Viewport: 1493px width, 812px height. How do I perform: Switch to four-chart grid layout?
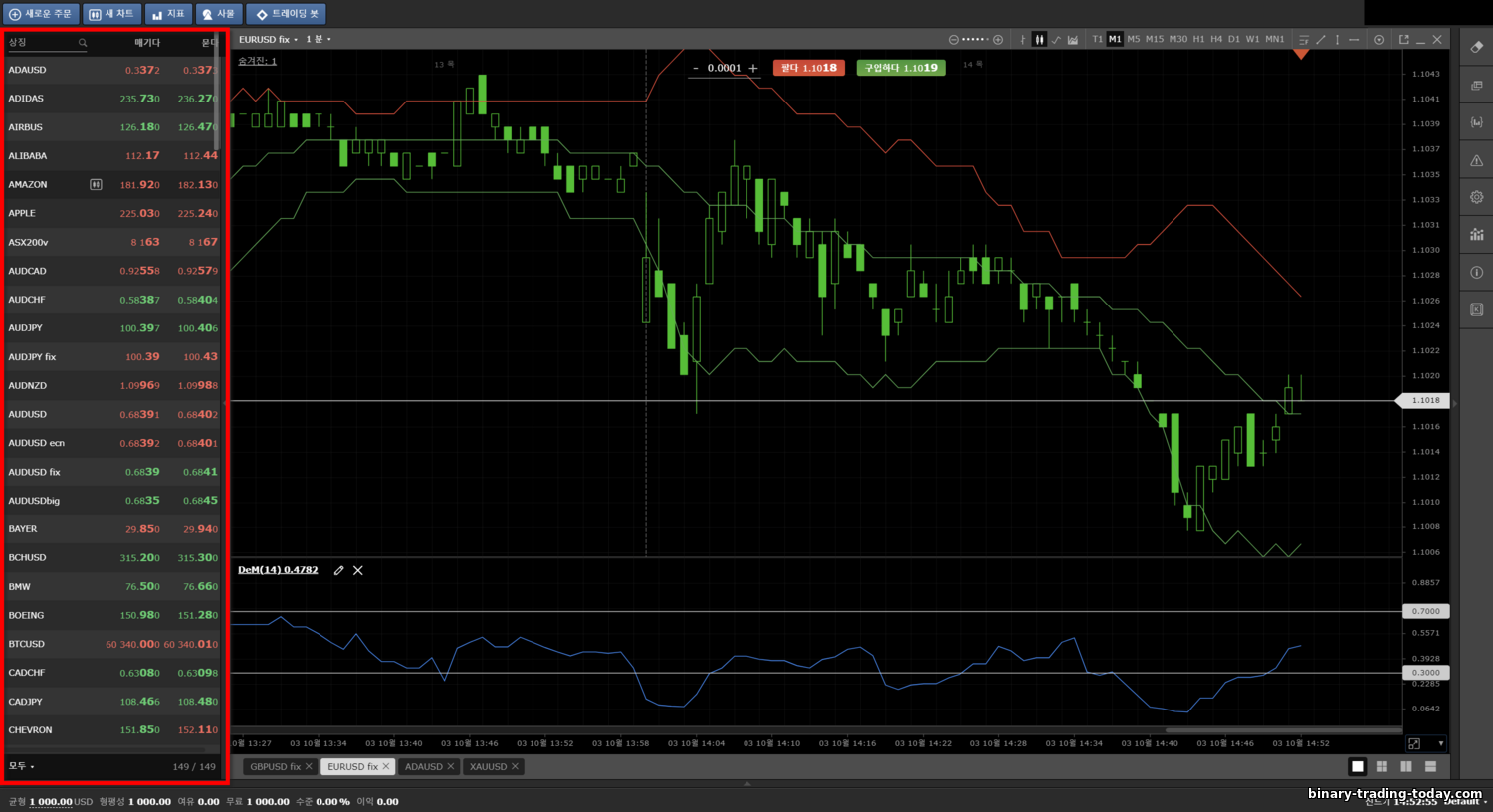click(x=1382, y=766)
